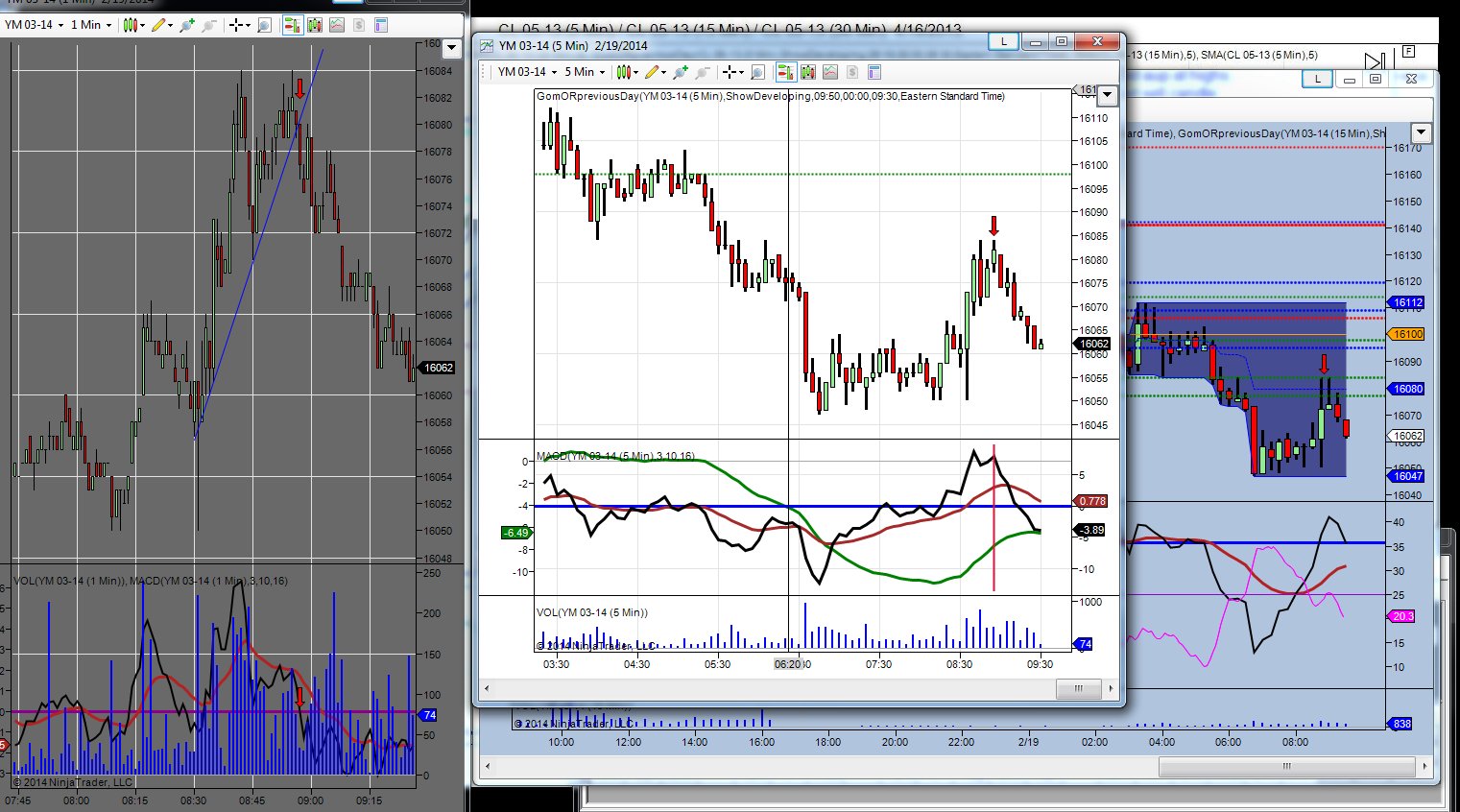Open price scale dropdown arrow in 5 Min chart
This screenshot has width=1460, height=812.
coord(1108,95)
